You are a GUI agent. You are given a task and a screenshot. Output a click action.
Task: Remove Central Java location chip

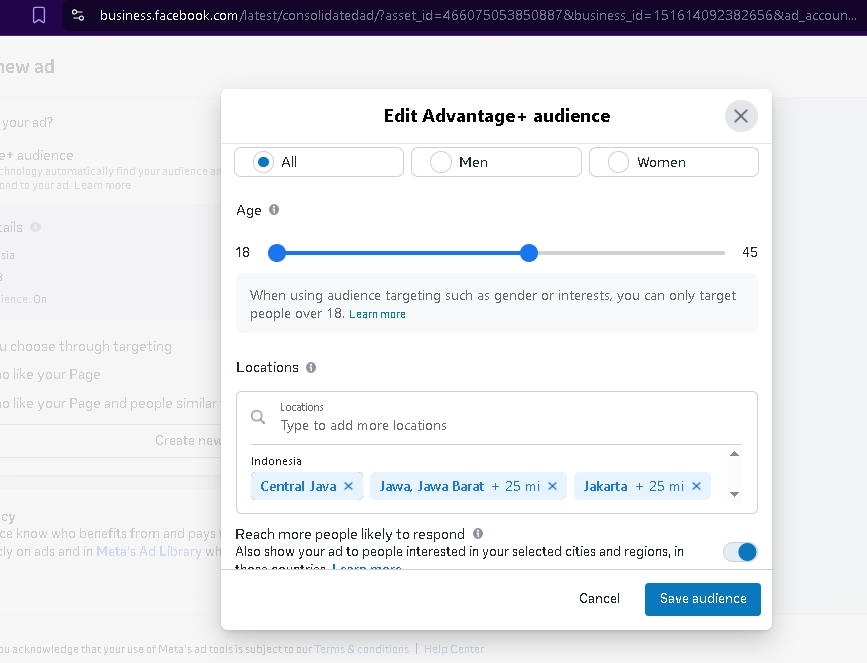pos(348,486)
